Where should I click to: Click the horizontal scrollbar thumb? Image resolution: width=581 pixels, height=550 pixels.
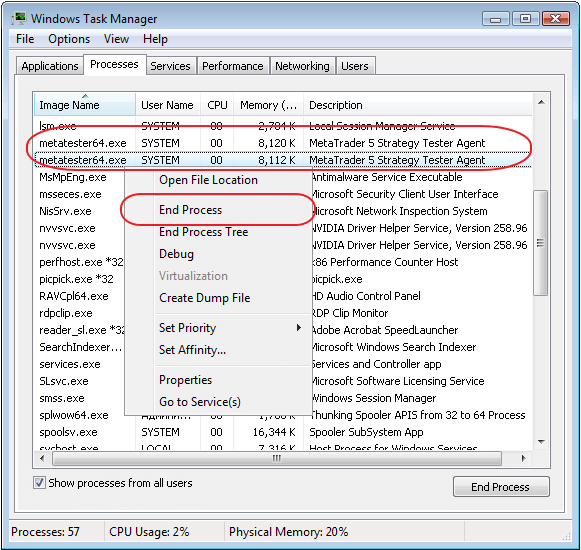pos(277,458)
